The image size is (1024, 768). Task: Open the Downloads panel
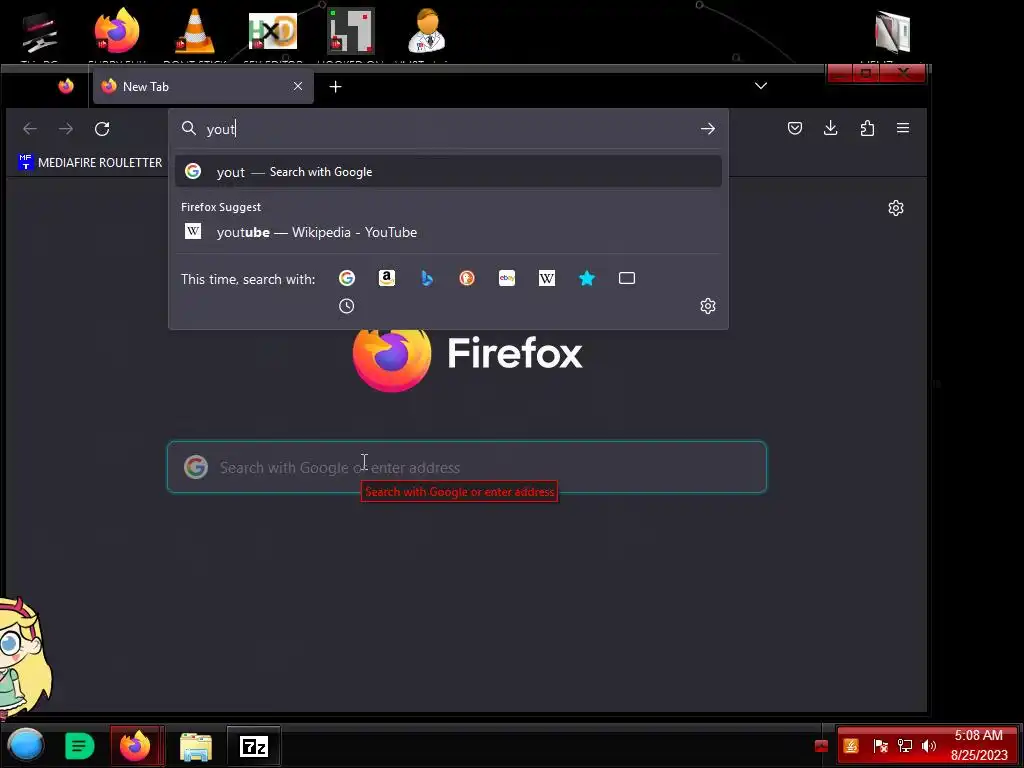831,128
